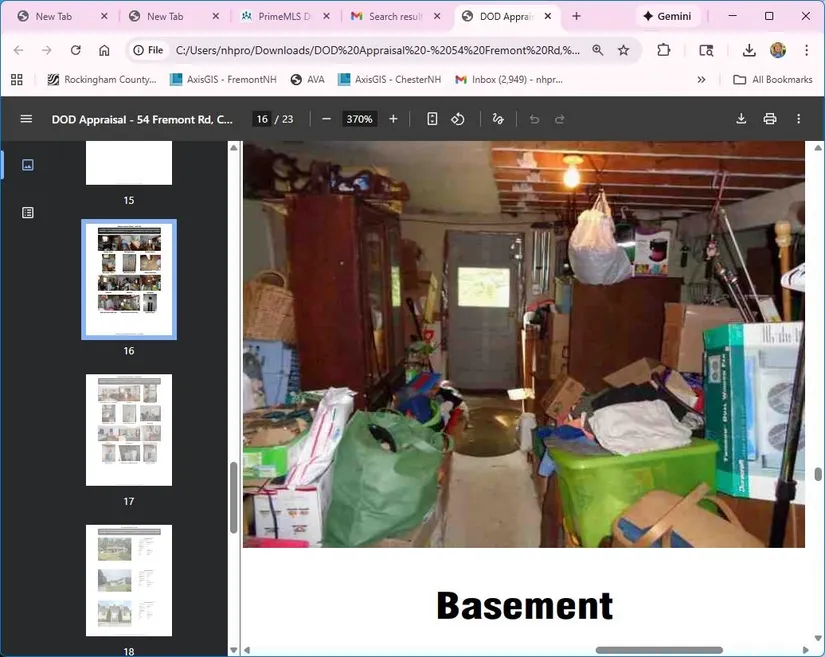Image resolution: width=825 pixels, height=657 pixels.
Task: Print the PDF document
Action: pos(770,119)
